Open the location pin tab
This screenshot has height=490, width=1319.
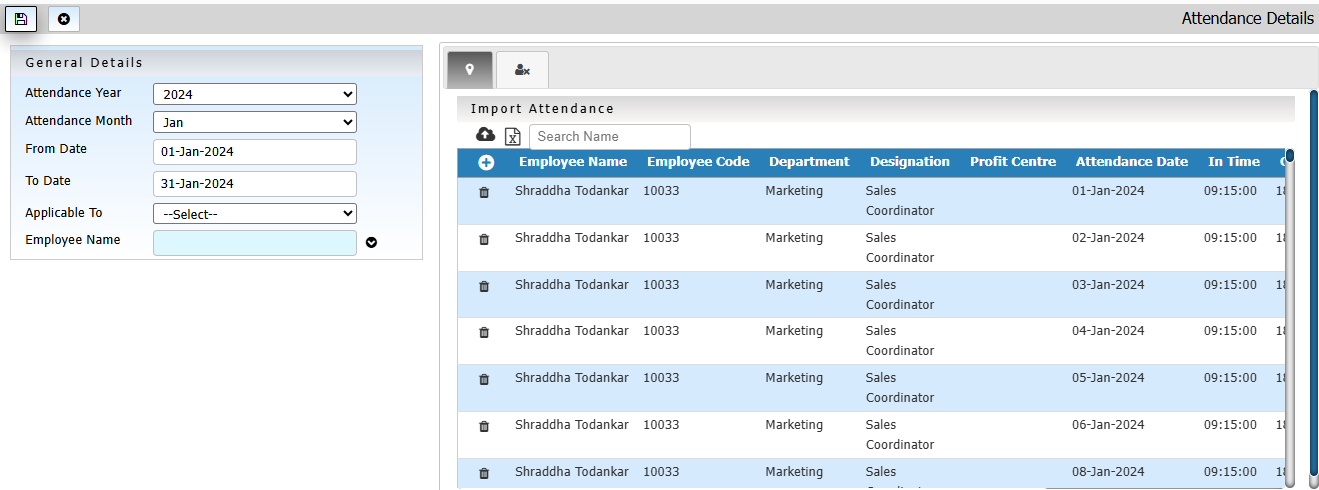click(470, 70)
